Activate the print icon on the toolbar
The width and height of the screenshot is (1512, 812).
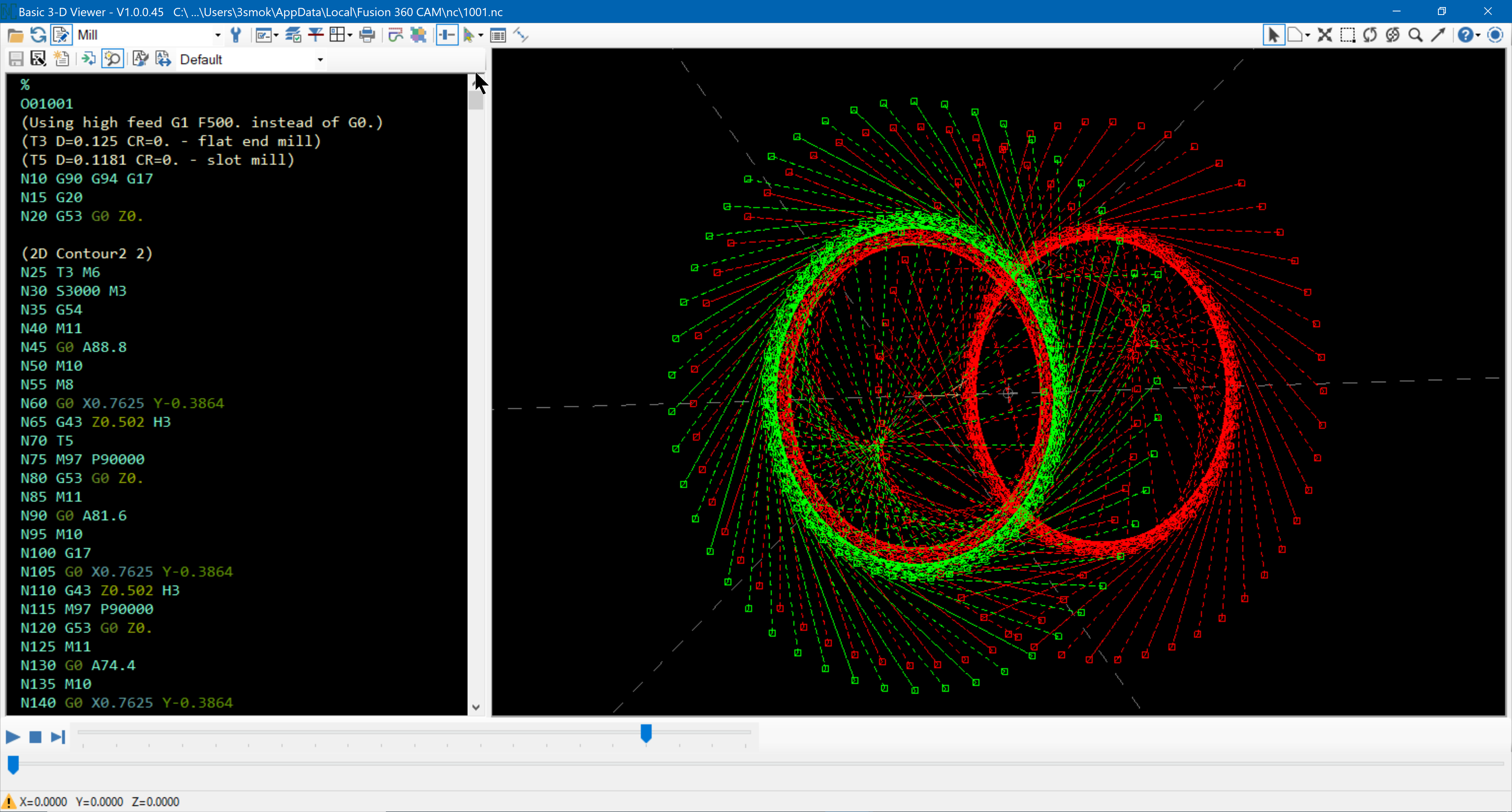coord(367,35)
